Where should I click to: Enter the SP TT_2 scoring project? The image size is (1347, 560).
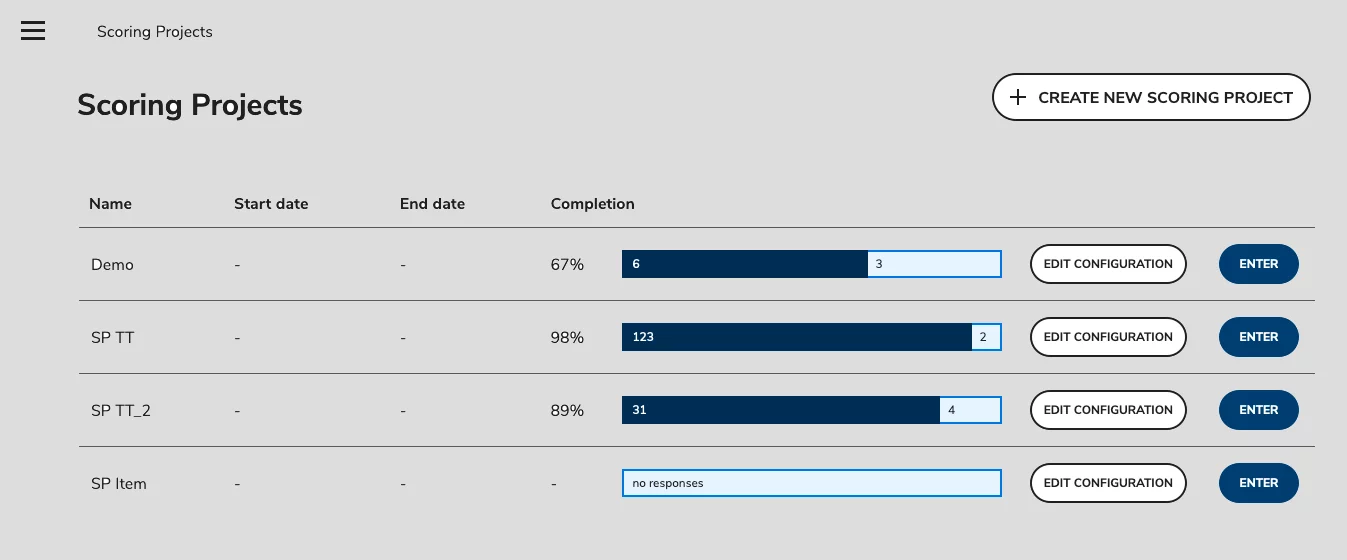pos(1258,410)
